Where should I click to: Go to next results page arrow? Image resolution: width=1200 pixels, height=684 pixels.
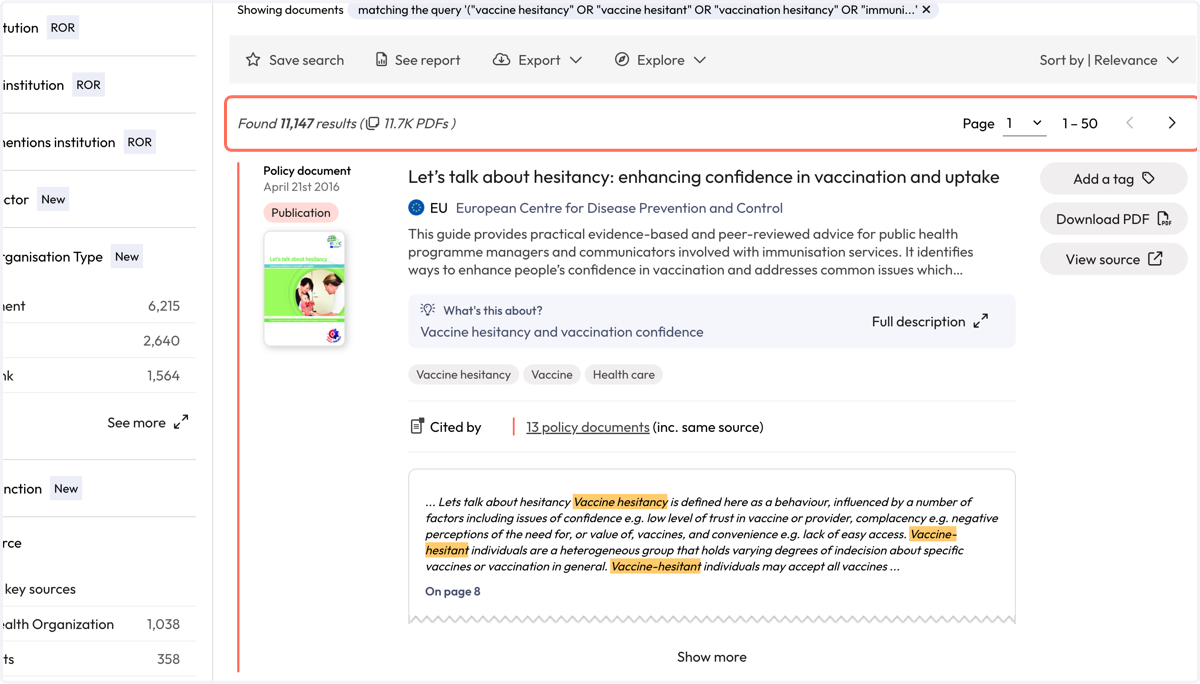(x=1172, y=123)
